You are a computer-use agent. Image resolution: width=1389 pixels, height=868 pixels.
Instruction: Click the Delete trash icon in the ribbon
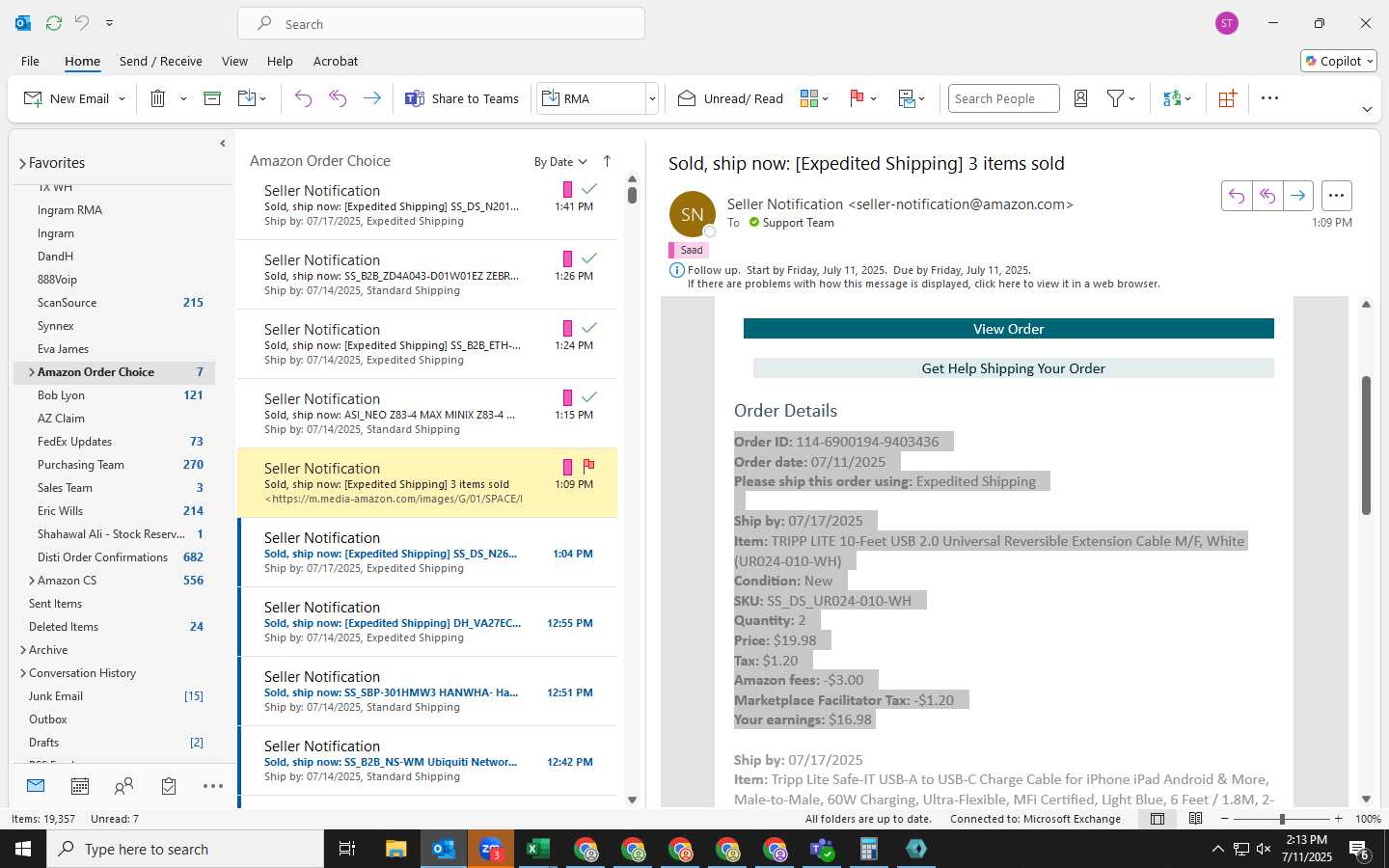(158, 98)
